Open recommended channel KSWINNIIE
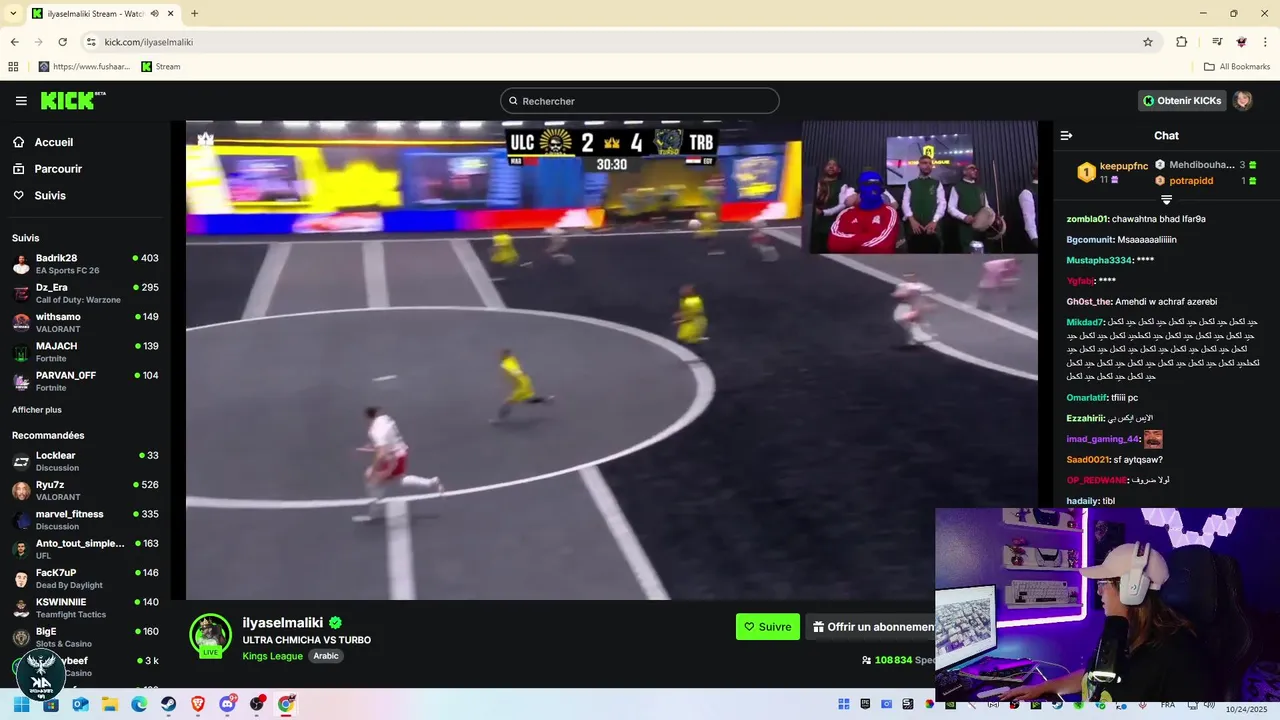Screen dimensions: 1280x720 (85, 608)
